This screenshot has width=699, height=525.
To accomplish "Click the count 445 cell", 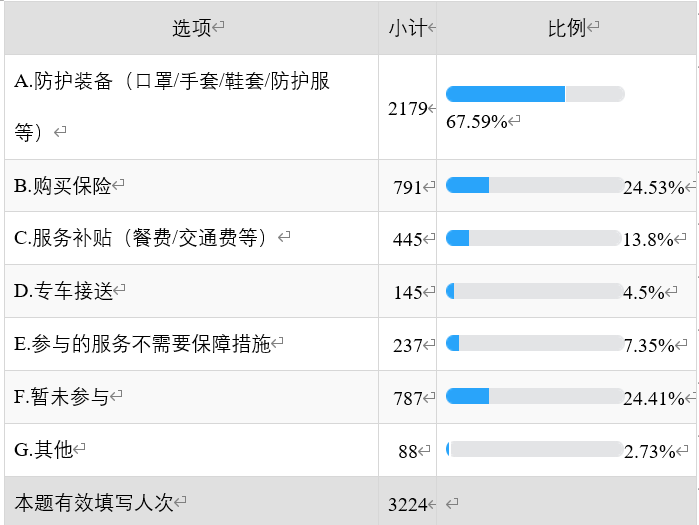I will [x=407, y=239].
